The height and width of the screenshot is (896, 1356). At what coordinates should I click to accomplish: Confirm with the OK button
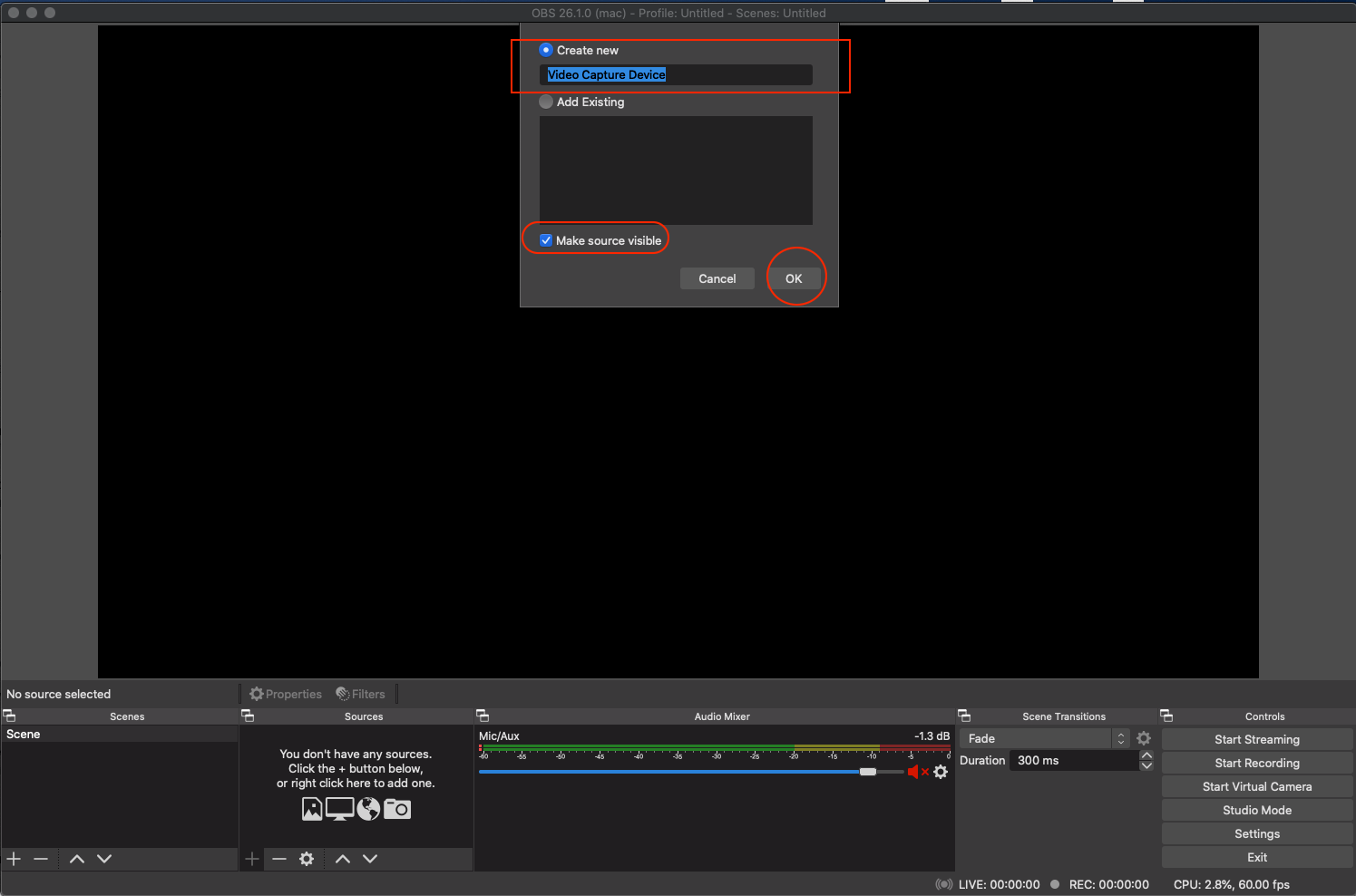[x=794, y=278]
